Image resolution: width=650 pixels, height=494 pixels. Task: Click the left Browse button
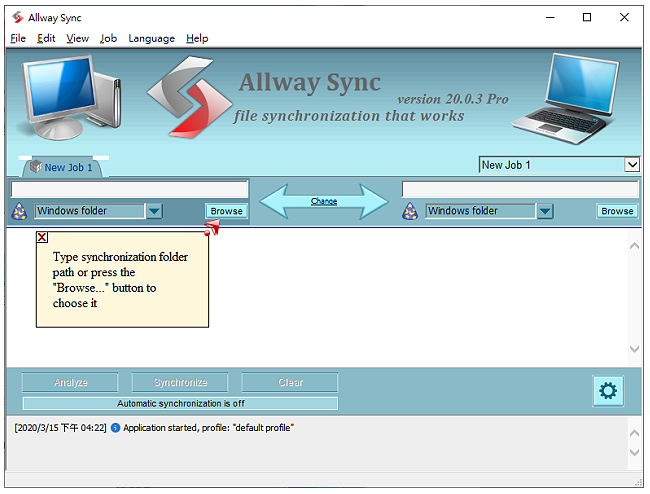click(x=226, y=211)
